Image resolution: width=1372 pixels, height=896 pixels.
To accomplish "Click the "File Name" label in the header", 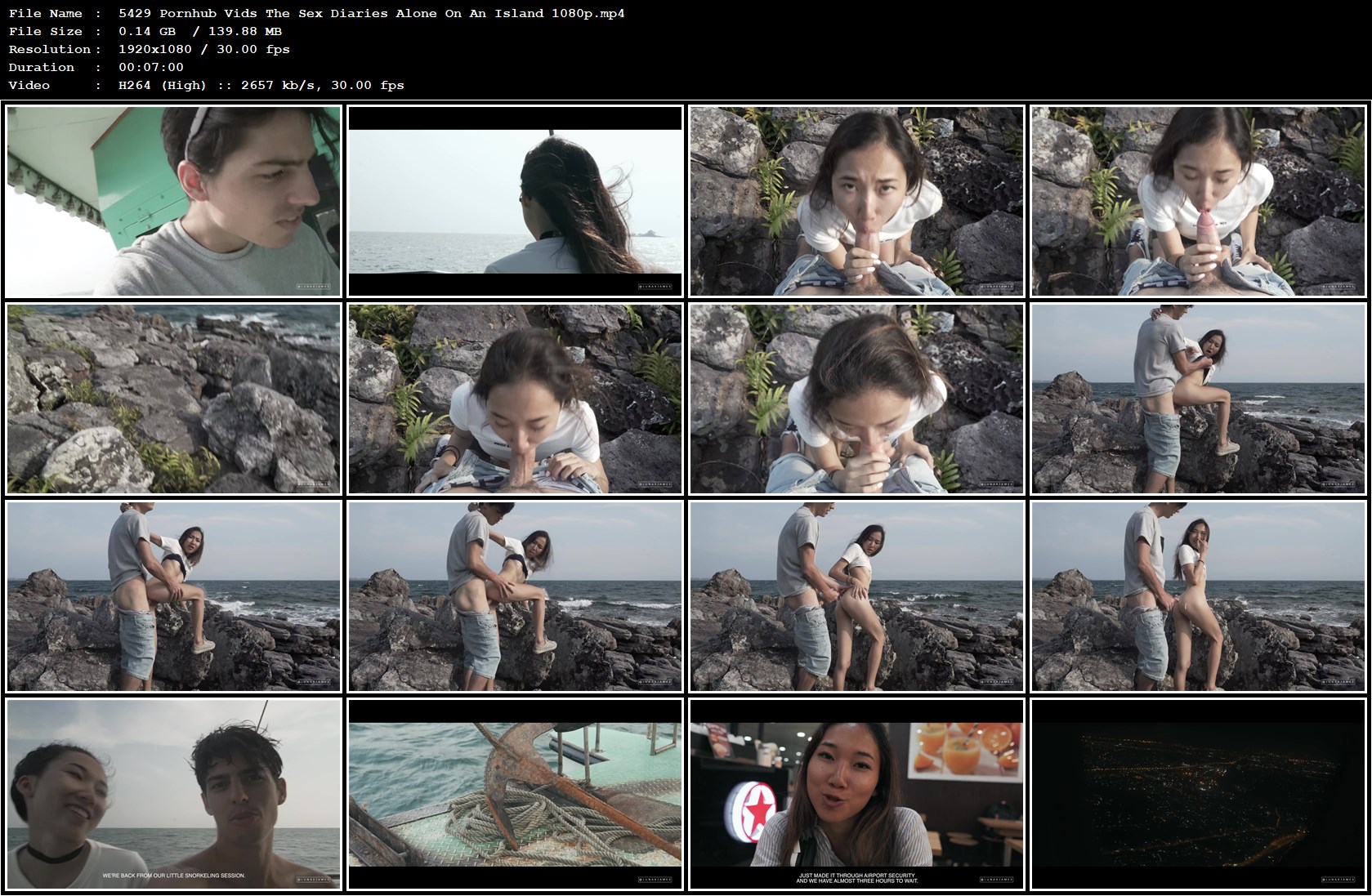I will tap(46, 13).
